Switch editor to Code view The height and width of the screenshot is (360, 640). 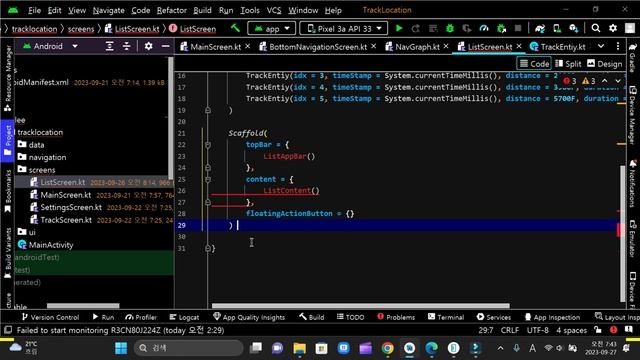pyautogui.click(x=534, y=64)
